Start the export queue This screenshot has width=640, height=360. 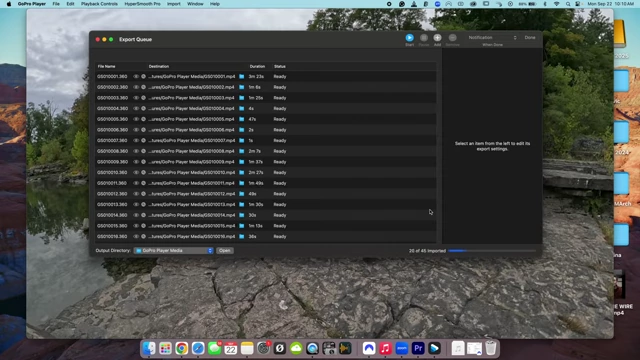click(409, 38)
